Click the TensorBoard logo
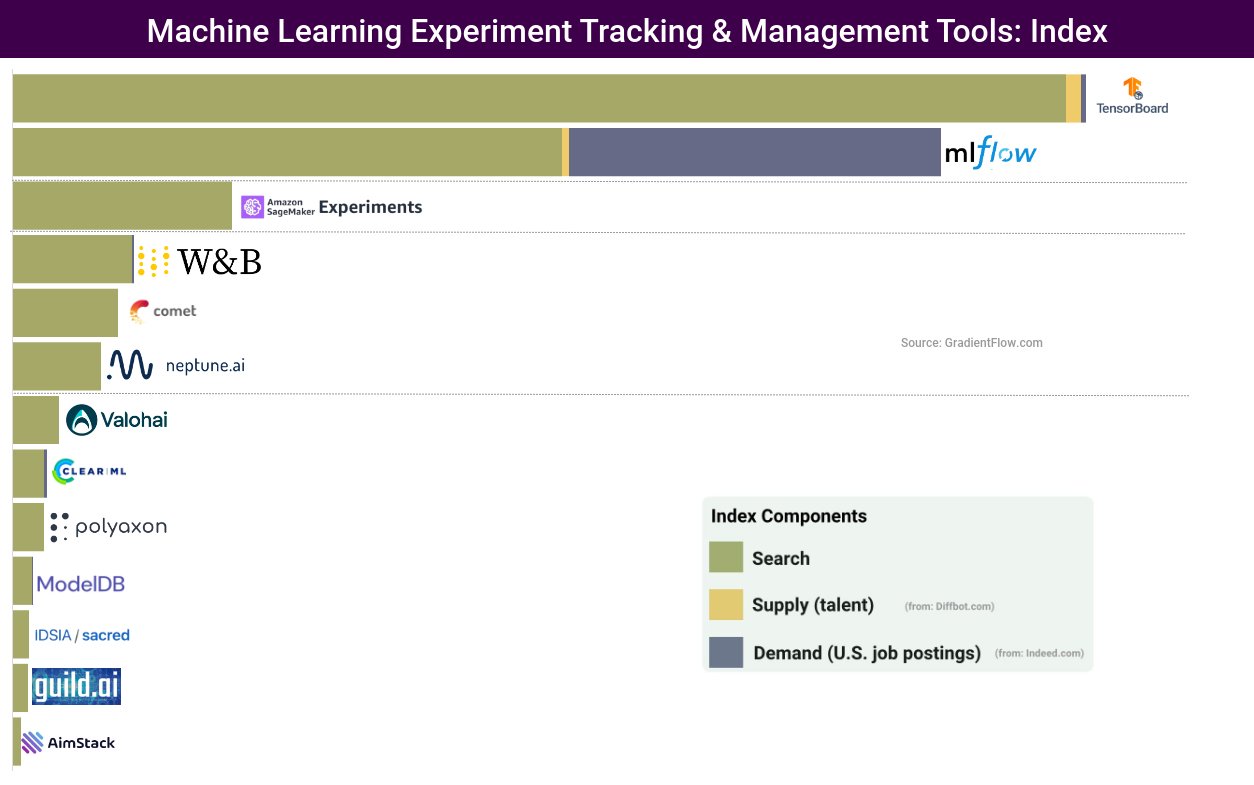 (1132, 97)
